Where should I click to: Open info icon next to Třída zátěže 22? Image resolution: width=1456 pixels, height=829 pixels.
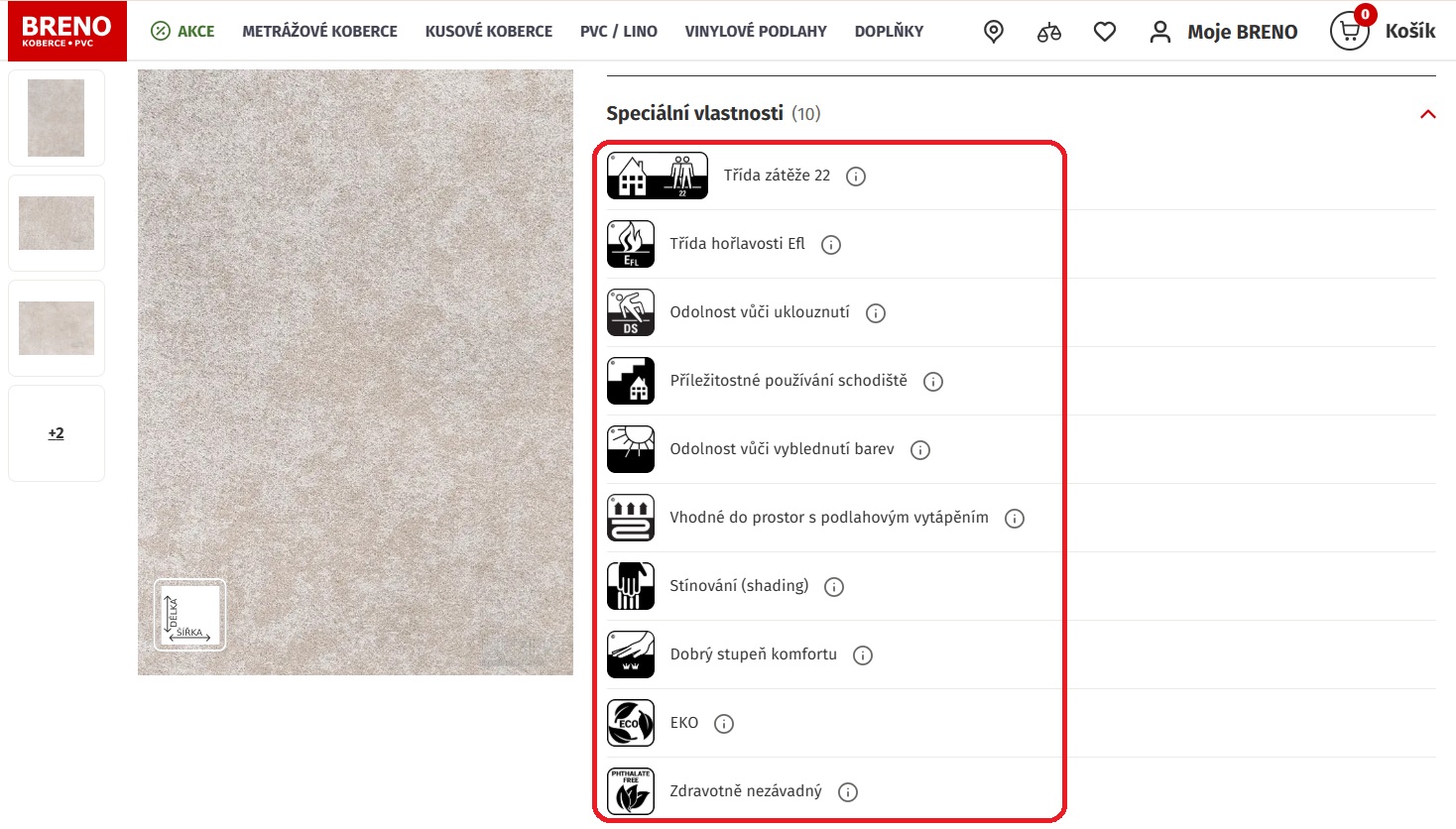(856, 177)
